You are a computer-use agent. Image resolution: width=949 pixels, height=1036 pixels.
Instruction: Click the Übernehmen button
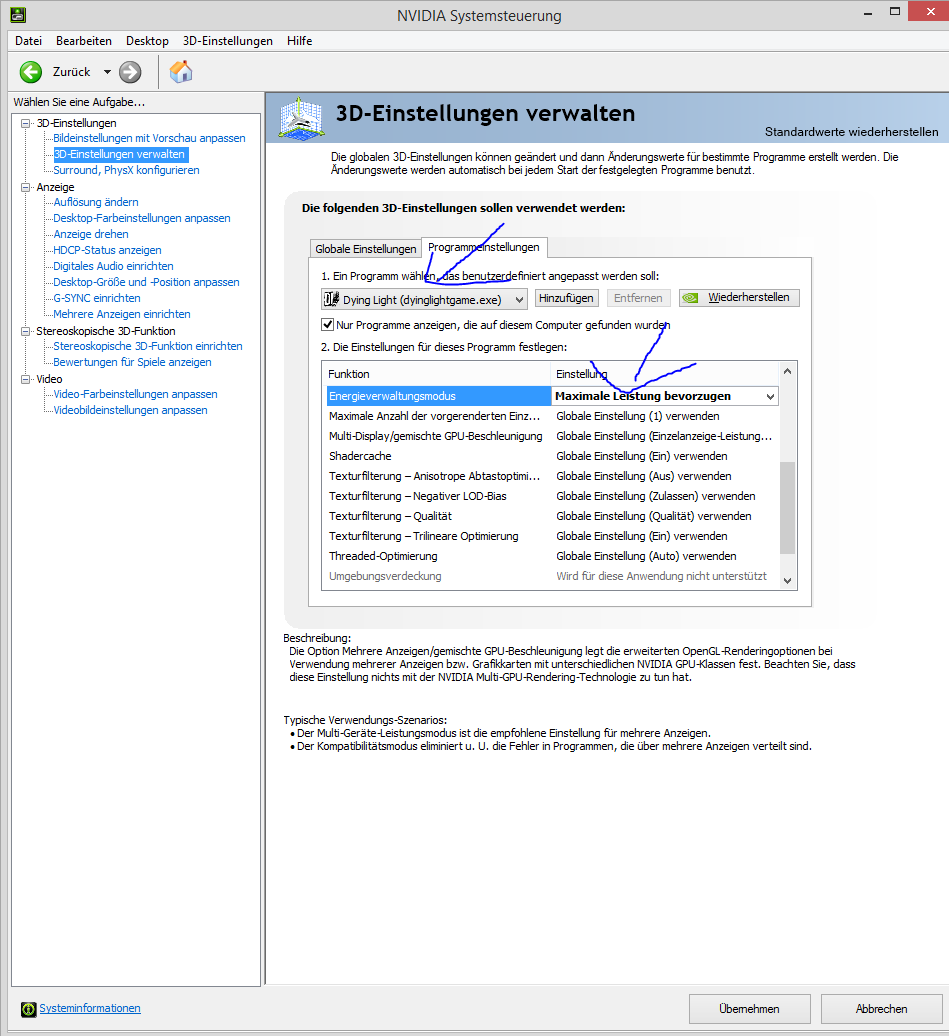point(749,1009)
